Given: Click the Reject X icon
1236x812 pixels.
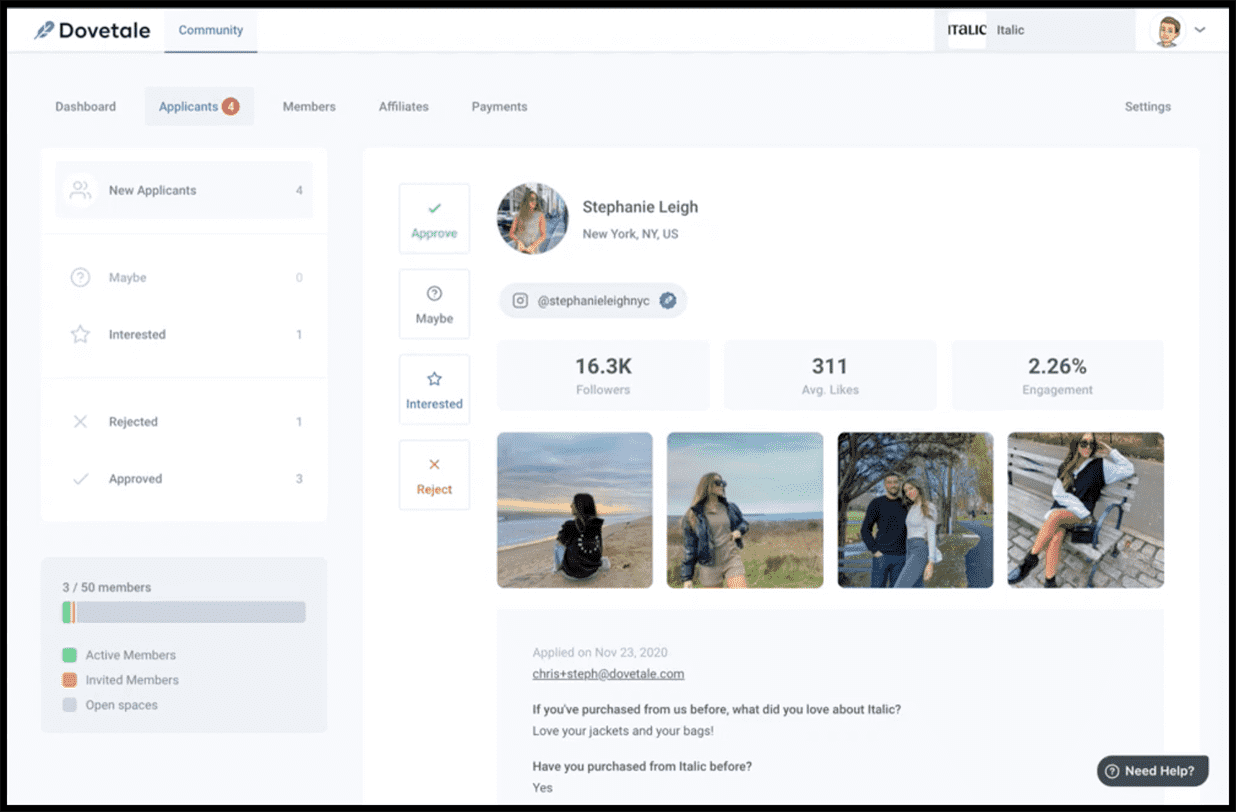Looking at the screenshot, I should pyautogui.click(x=434, y=464).
